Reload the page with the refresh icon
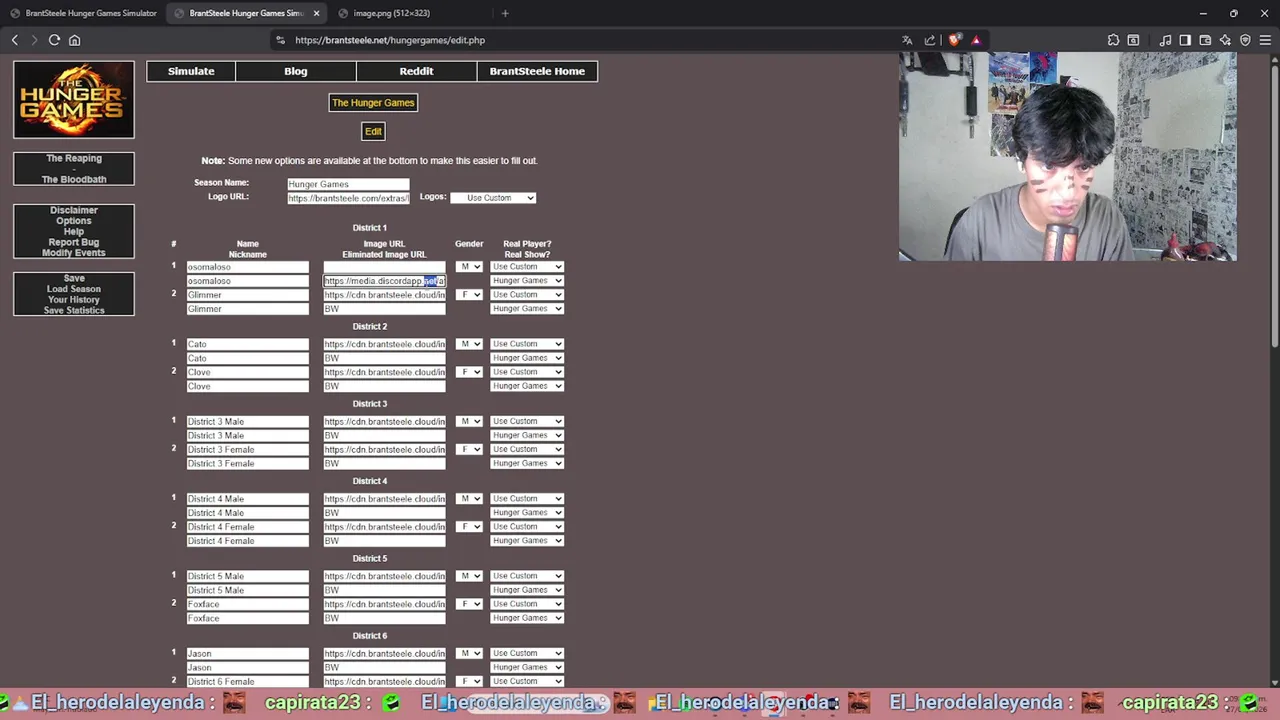The image size is (1280, 720). click(54, 40)
